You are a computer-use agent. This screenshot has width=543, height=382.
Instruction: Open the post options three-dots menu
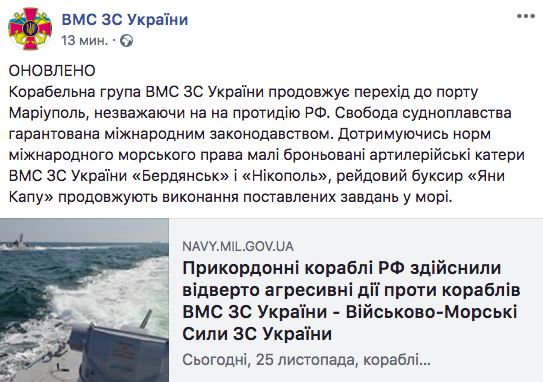click(x=526, y=16)
